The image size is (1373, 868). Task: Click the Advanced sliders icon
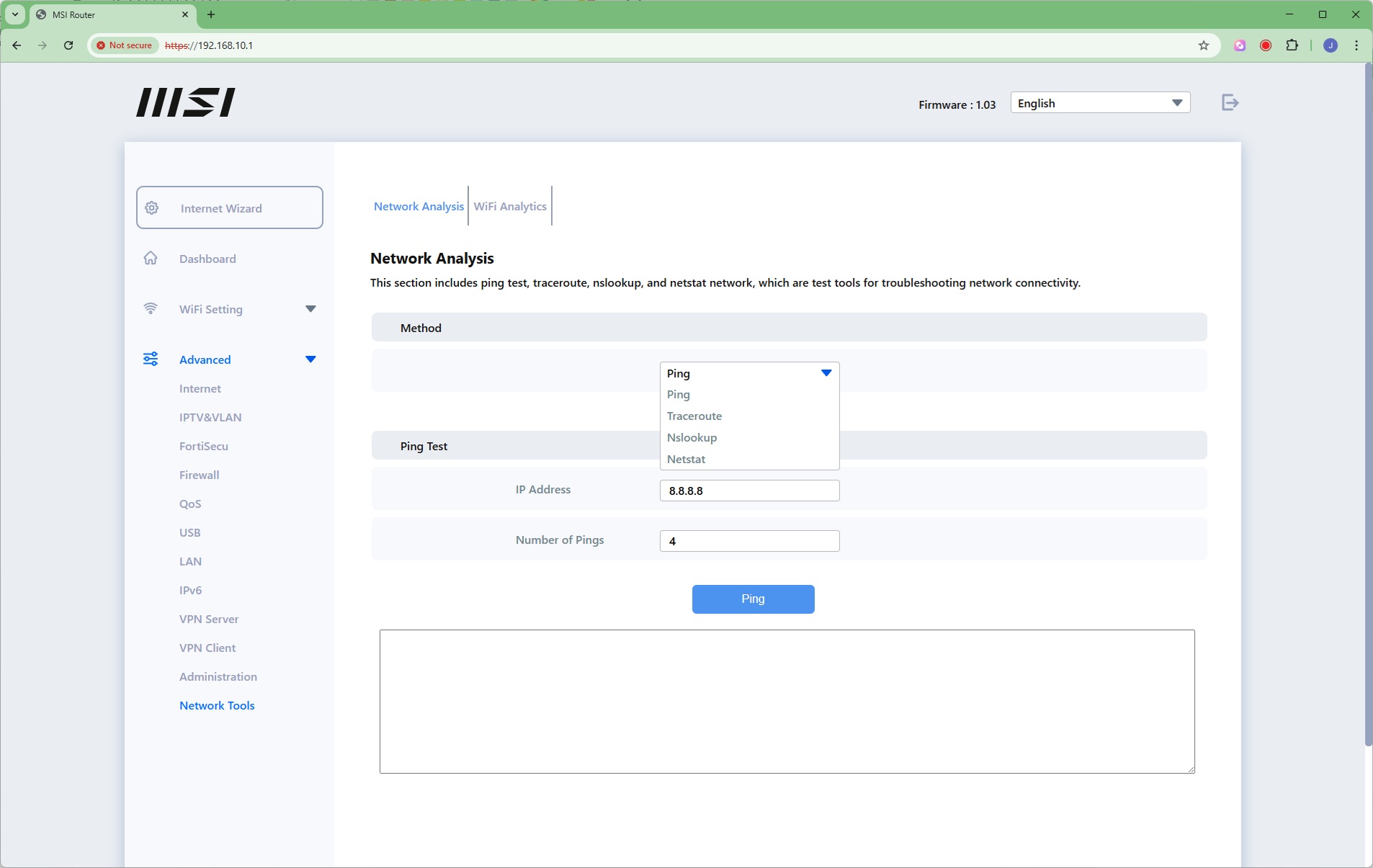(151, 359)
